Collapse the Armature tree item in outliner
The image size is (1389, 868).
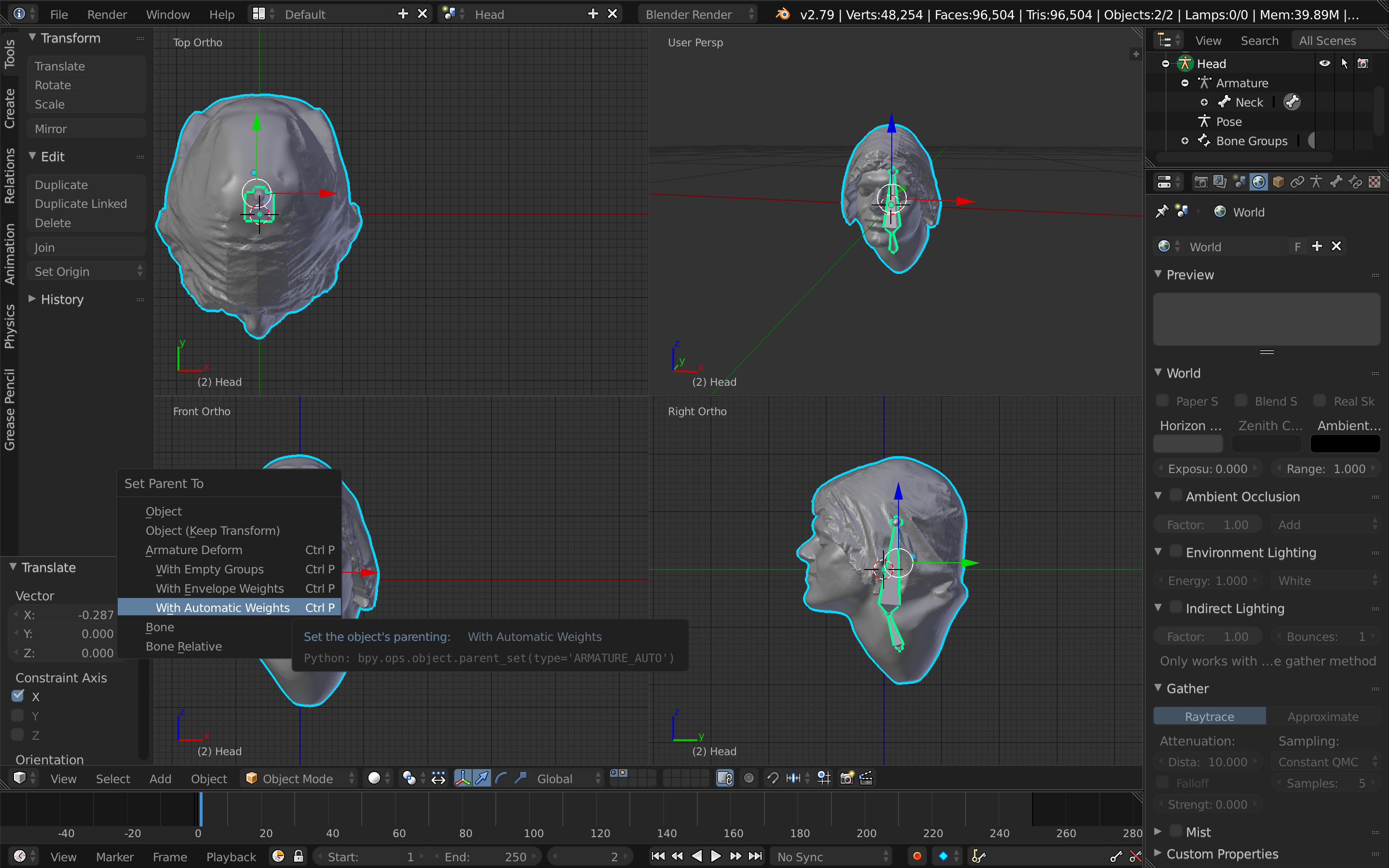[1185, 83]
